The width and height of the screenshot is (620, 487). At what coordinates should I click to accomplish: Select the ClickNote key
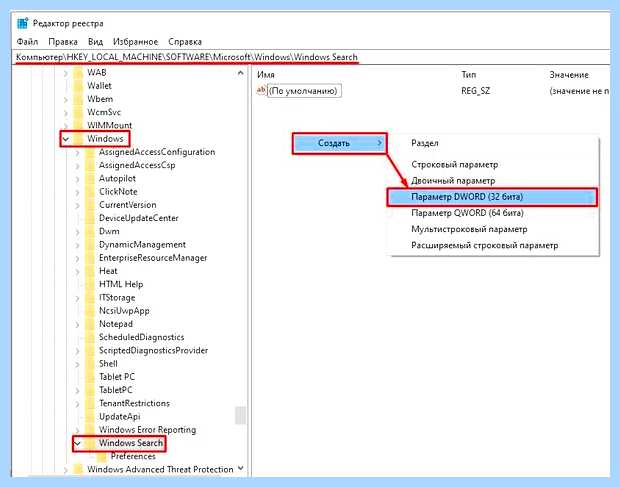tap(118, 192)
